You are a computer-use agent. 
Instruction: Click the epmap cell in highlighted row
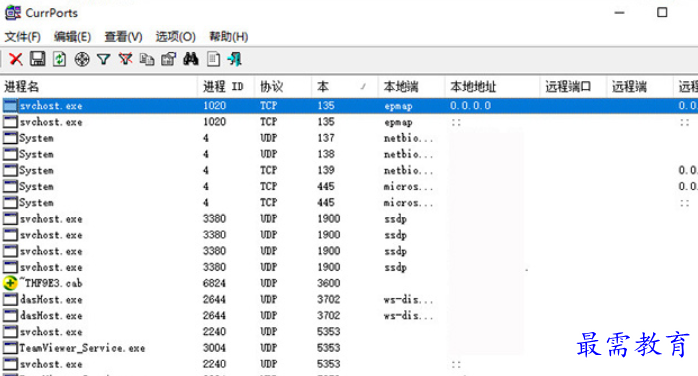point(398,106)
